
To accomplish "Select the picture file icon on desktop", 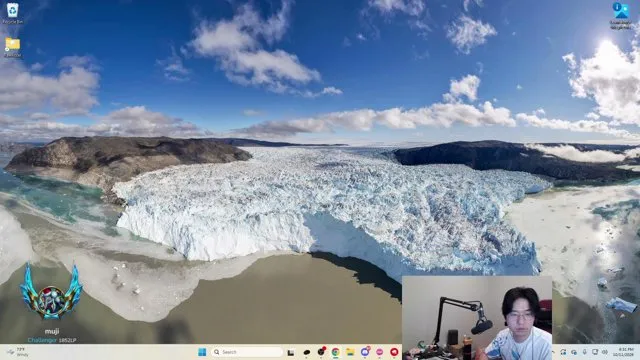I will point(621,15).
